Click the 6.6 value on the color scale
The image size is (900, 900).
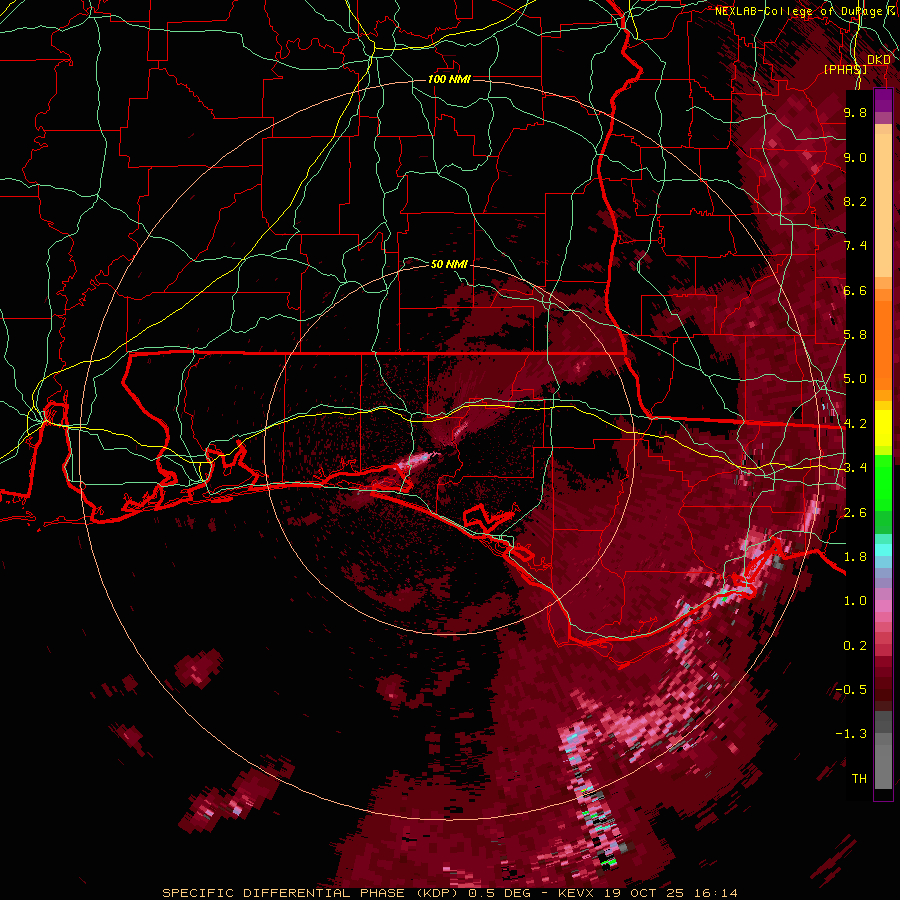855,290
